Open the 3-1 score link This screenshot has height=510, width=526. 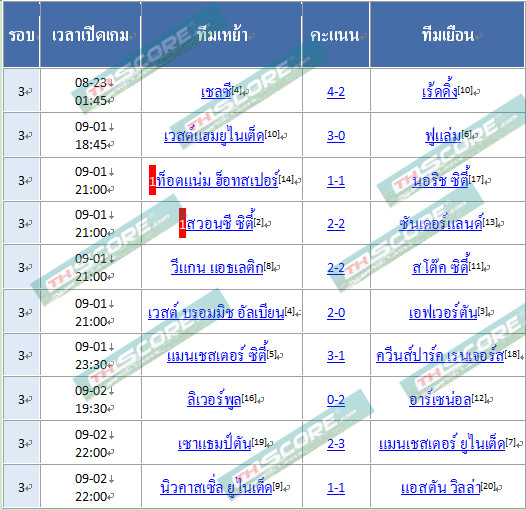(336, 356)
